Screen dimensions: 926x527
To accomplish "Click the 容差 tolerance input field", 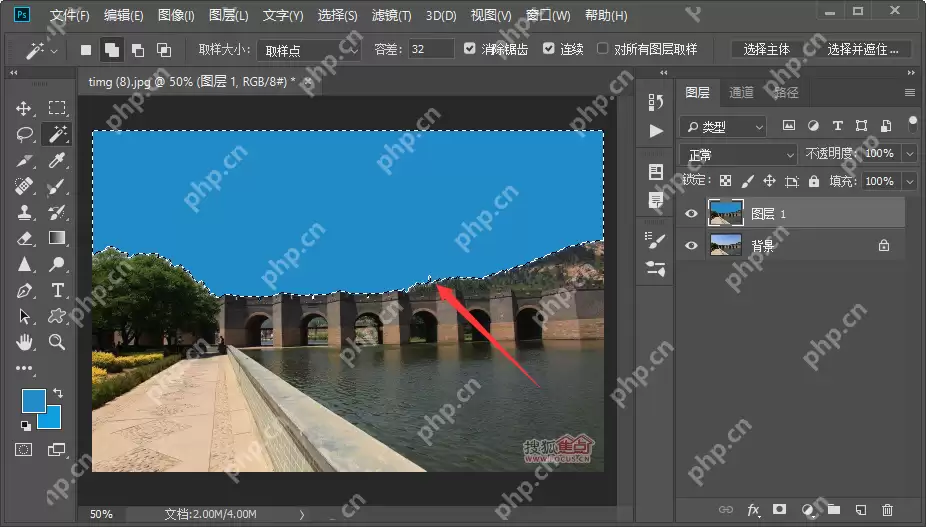I will point(431,49).
